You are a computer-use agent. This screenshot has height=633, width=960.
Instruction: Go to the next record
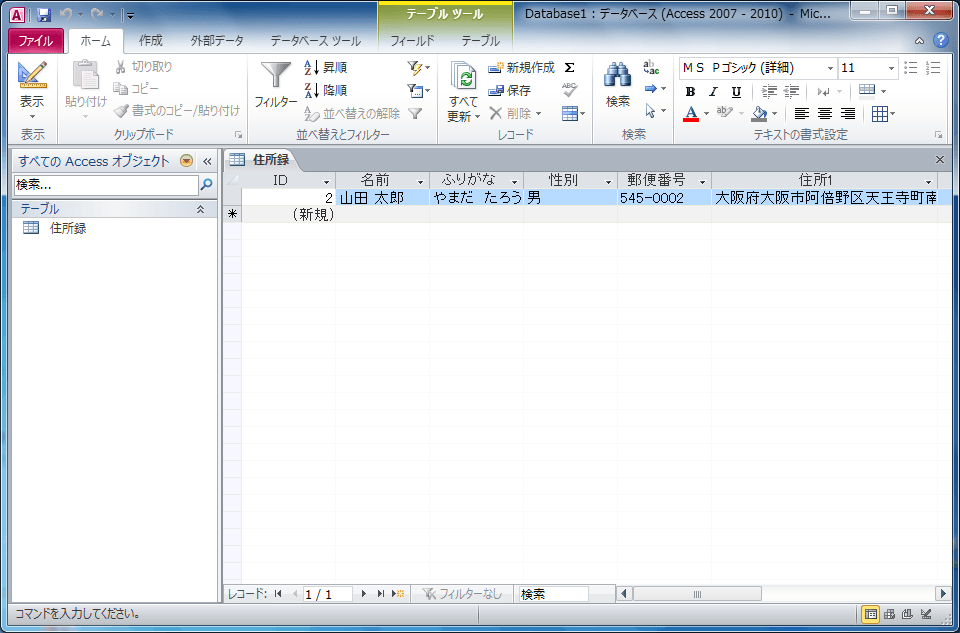(364, 594)
